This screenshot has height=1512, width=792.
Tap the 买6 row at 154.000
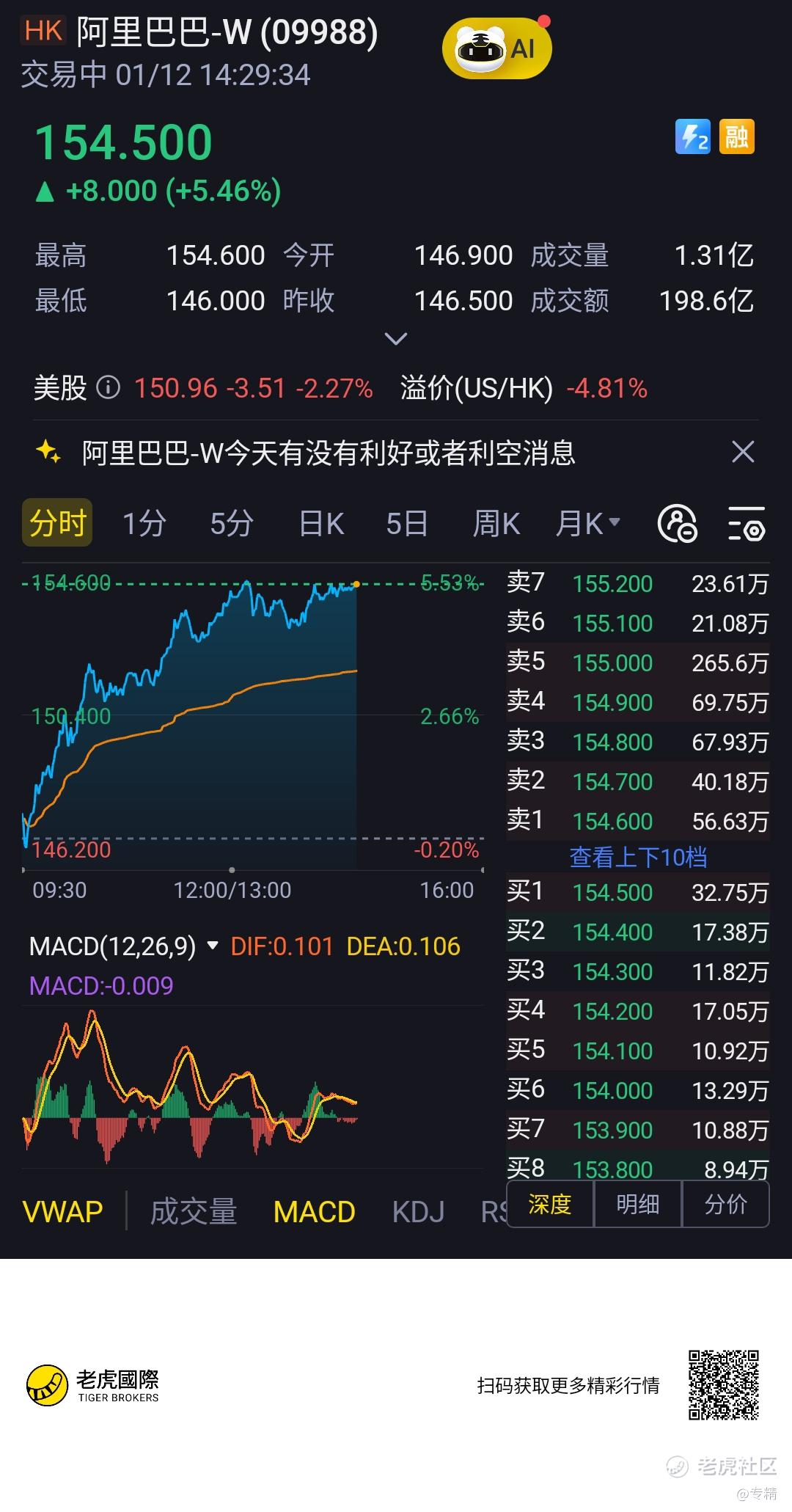(x=638, y=1090)
